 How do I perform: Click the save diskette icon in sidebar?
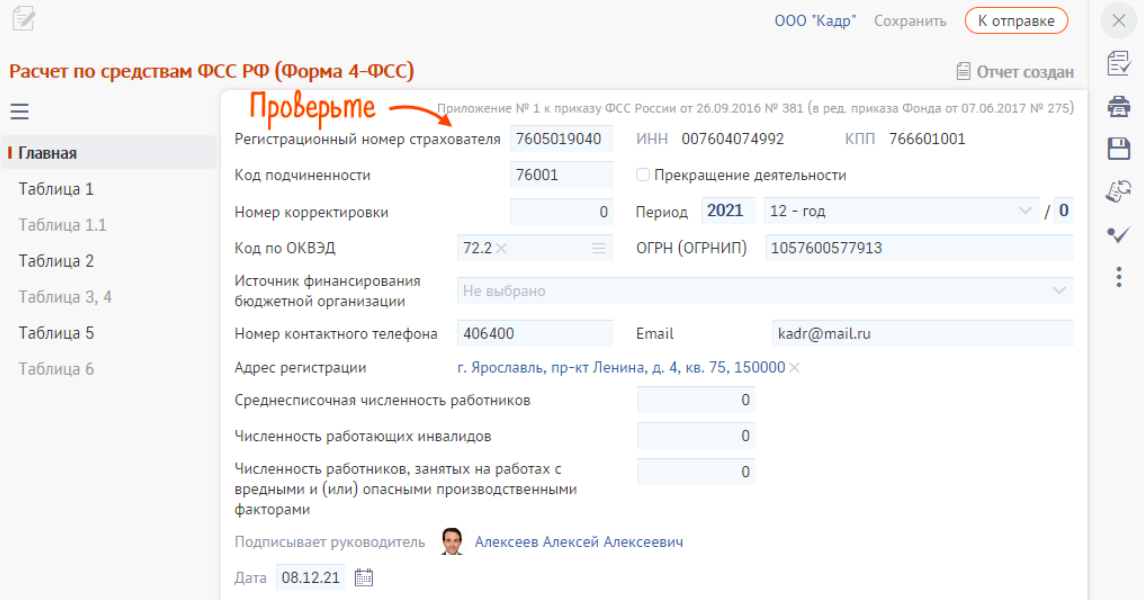click(1119, 149)
